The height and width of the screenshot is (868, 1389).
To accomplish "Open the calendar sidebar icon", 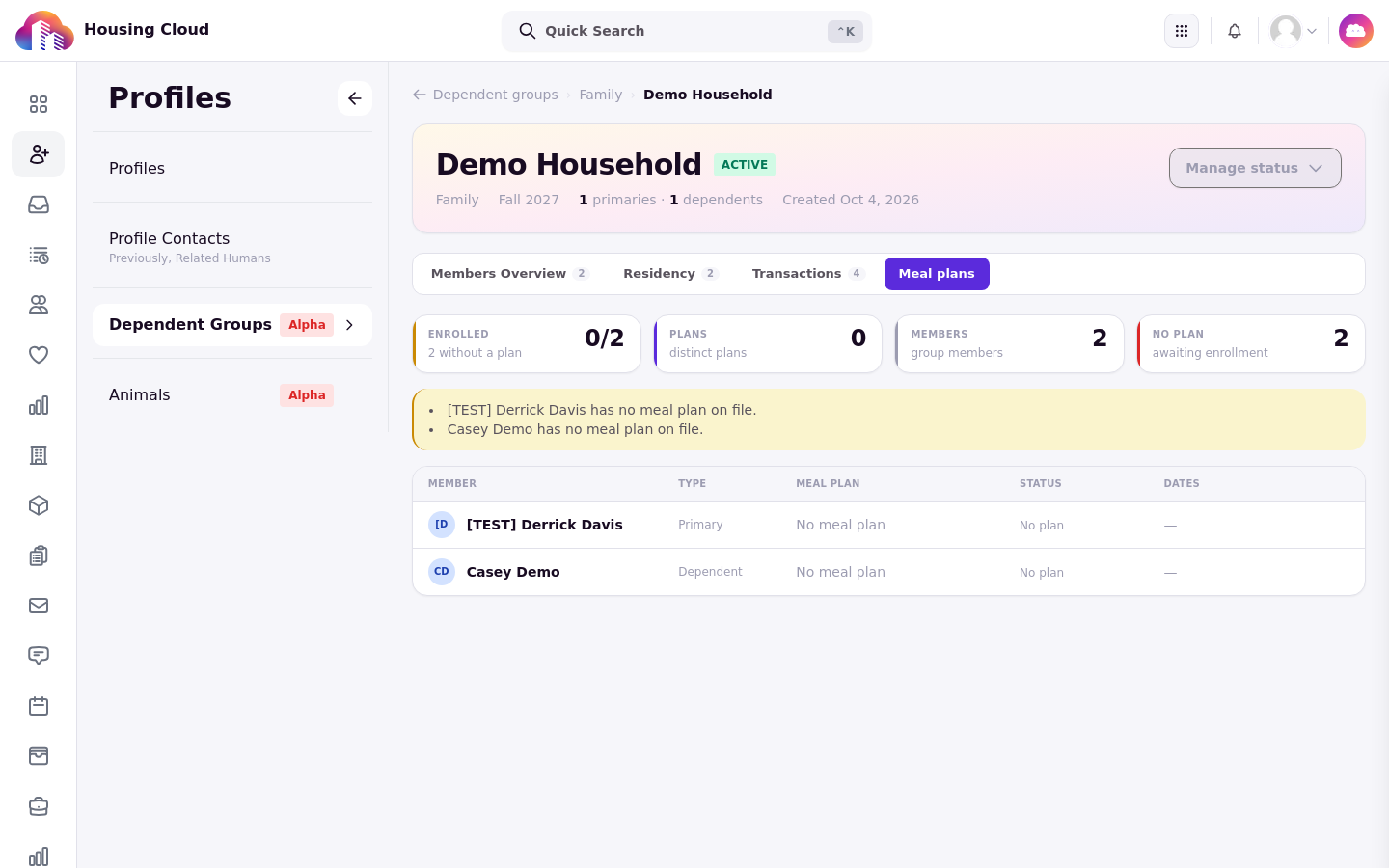I will point(39,706).
